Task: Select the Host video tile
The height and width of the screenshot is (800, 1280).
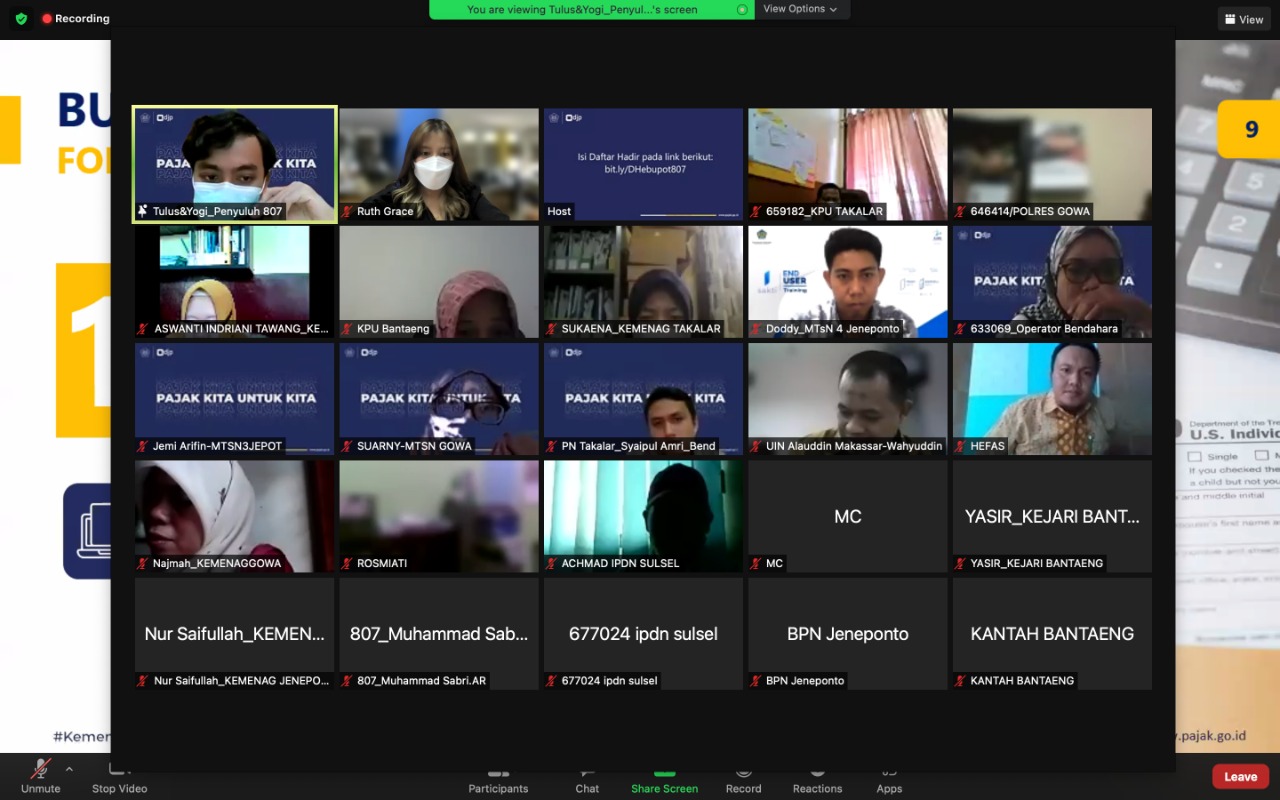Action: 643,164
